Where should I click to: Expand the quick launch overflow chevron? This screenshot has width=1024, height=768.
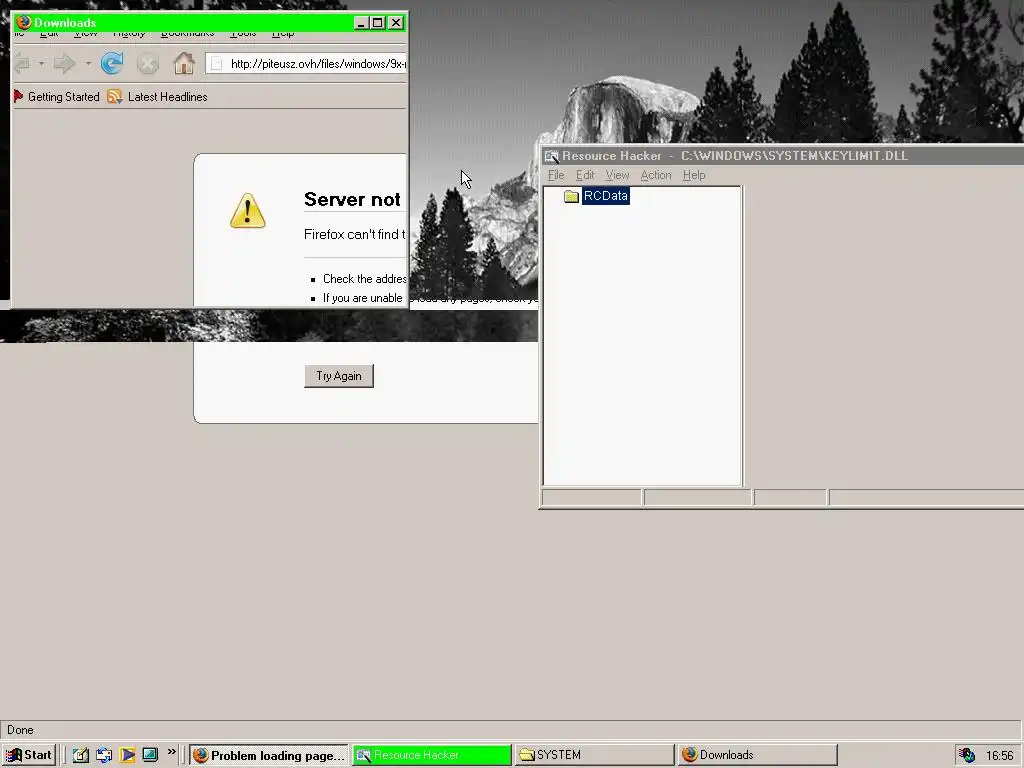click(171, 752)
